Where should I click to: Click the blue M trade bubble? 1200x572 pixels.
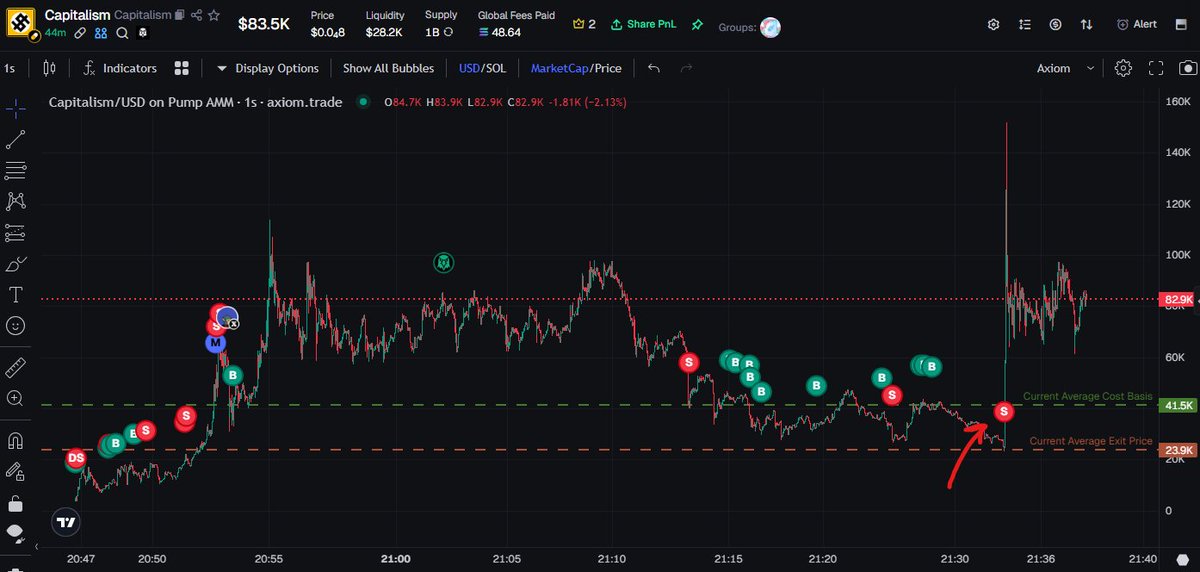pyautogui.click(x=215, y=343)
